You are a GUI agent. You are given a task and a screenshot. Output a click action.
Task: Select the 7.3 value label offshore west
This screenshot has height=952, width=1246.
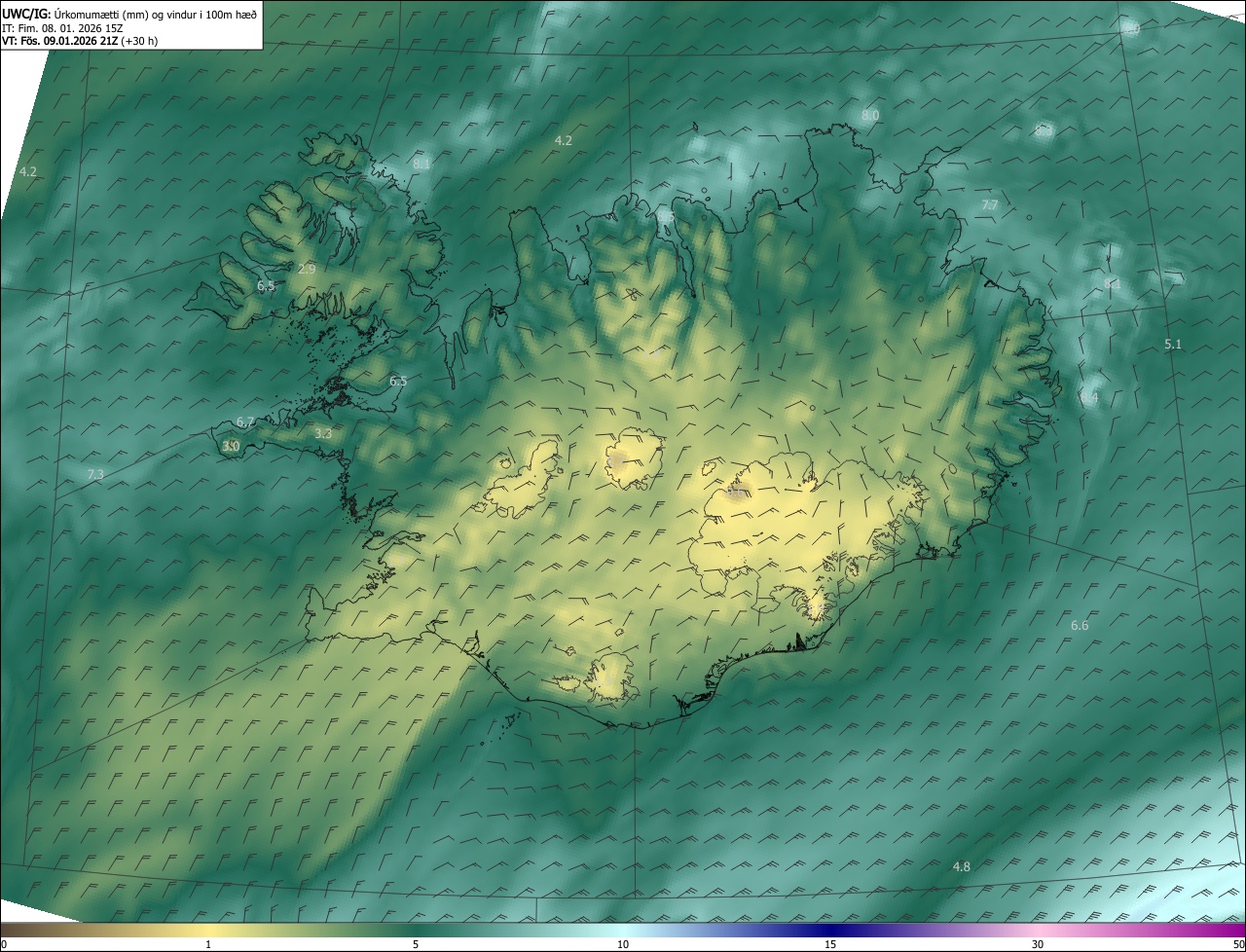pos(94,474)
